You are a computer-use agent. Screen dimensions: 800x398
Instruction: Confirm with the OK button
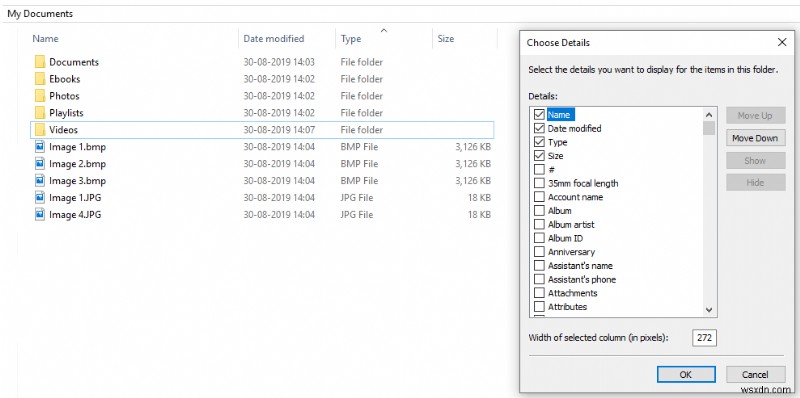tap(686, 375)
